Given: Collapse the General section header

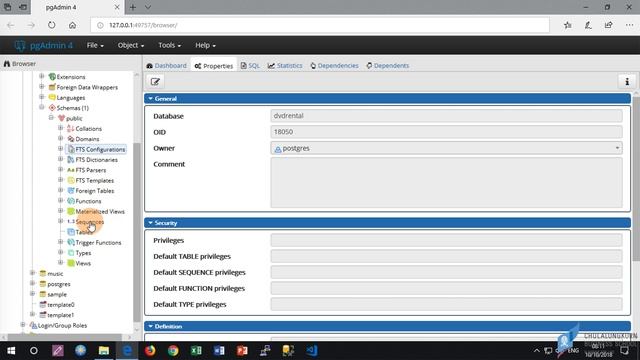Looking at the screenshot, I should [387, 98].
